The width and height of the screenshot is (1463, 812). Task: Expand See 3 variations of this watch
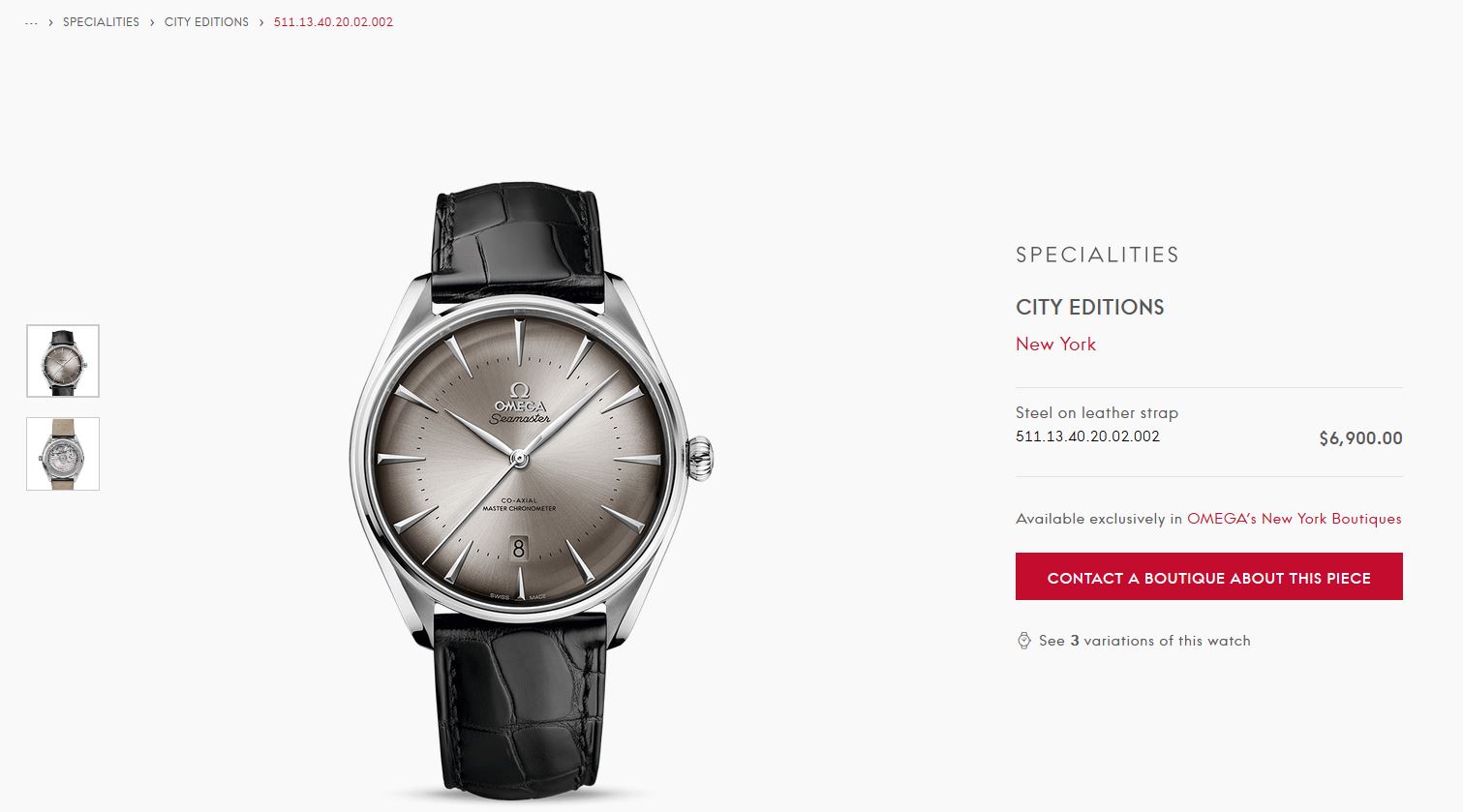tap(1144, 641)
